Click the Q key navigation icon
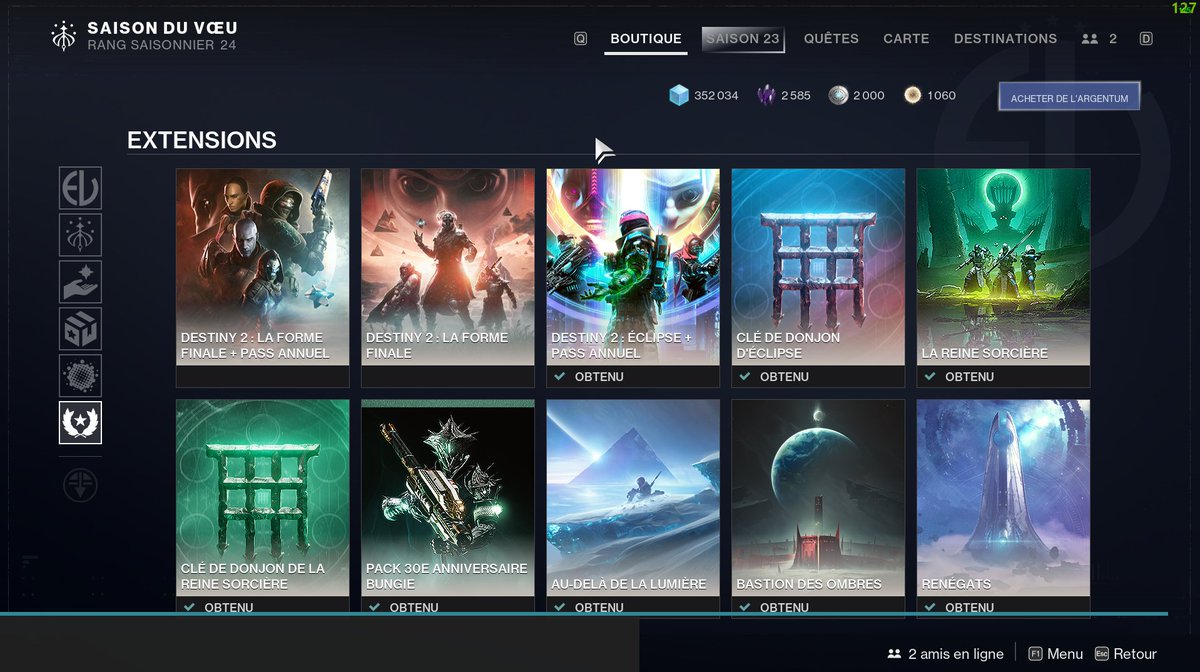Screen dimensions: 1200x672 tap(581, 39)
